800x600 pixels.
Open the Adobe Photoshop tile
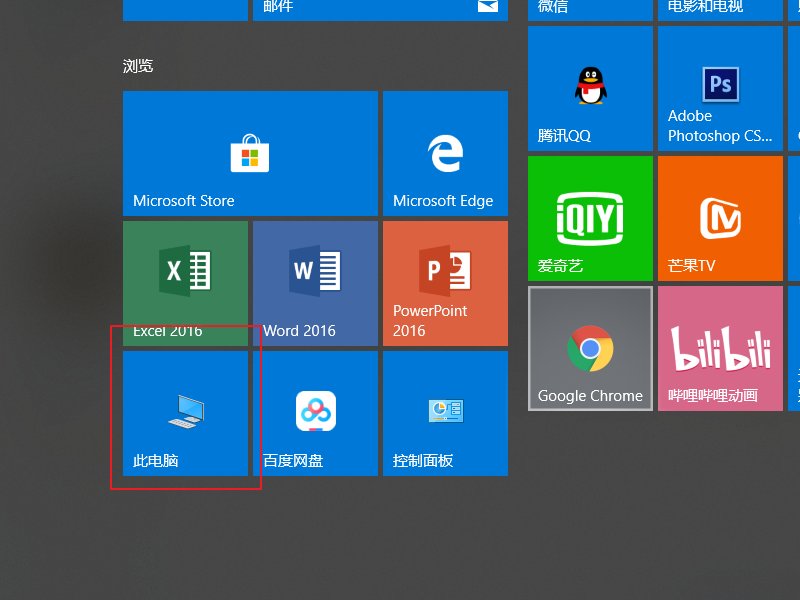[720, 88]
